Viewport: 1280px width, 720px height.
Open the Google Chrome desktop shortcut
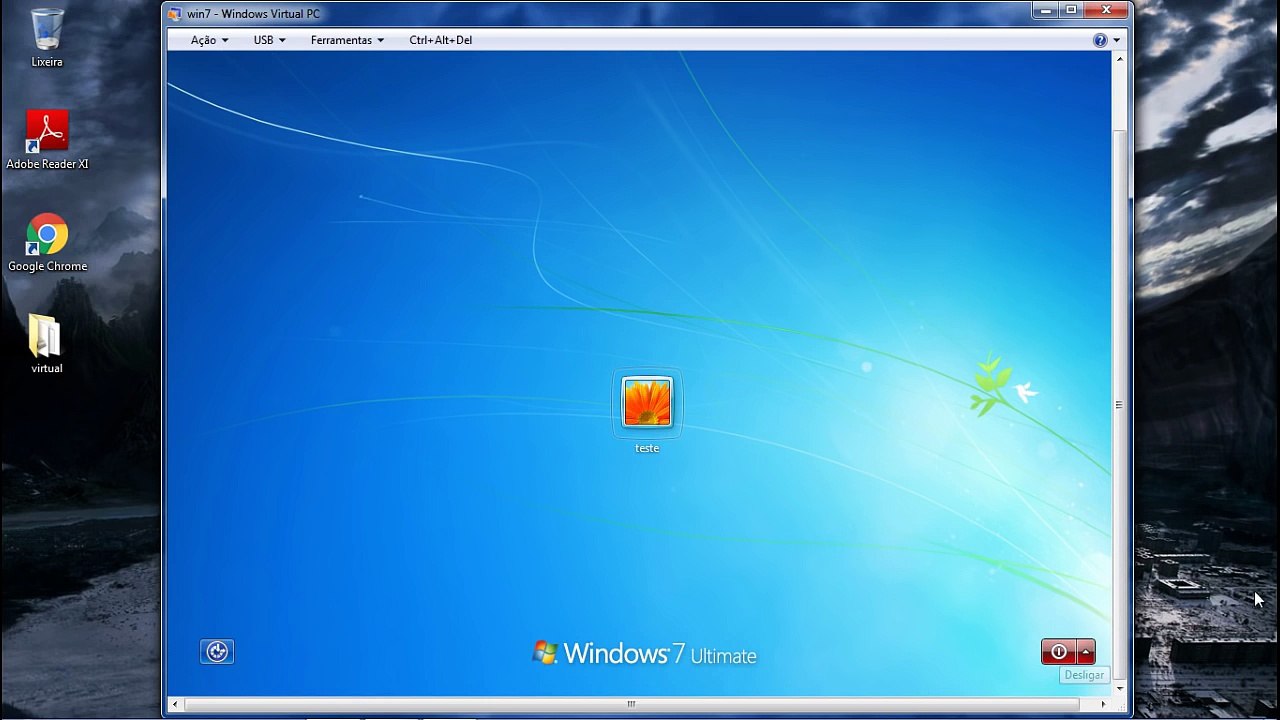tap(47, 243)
